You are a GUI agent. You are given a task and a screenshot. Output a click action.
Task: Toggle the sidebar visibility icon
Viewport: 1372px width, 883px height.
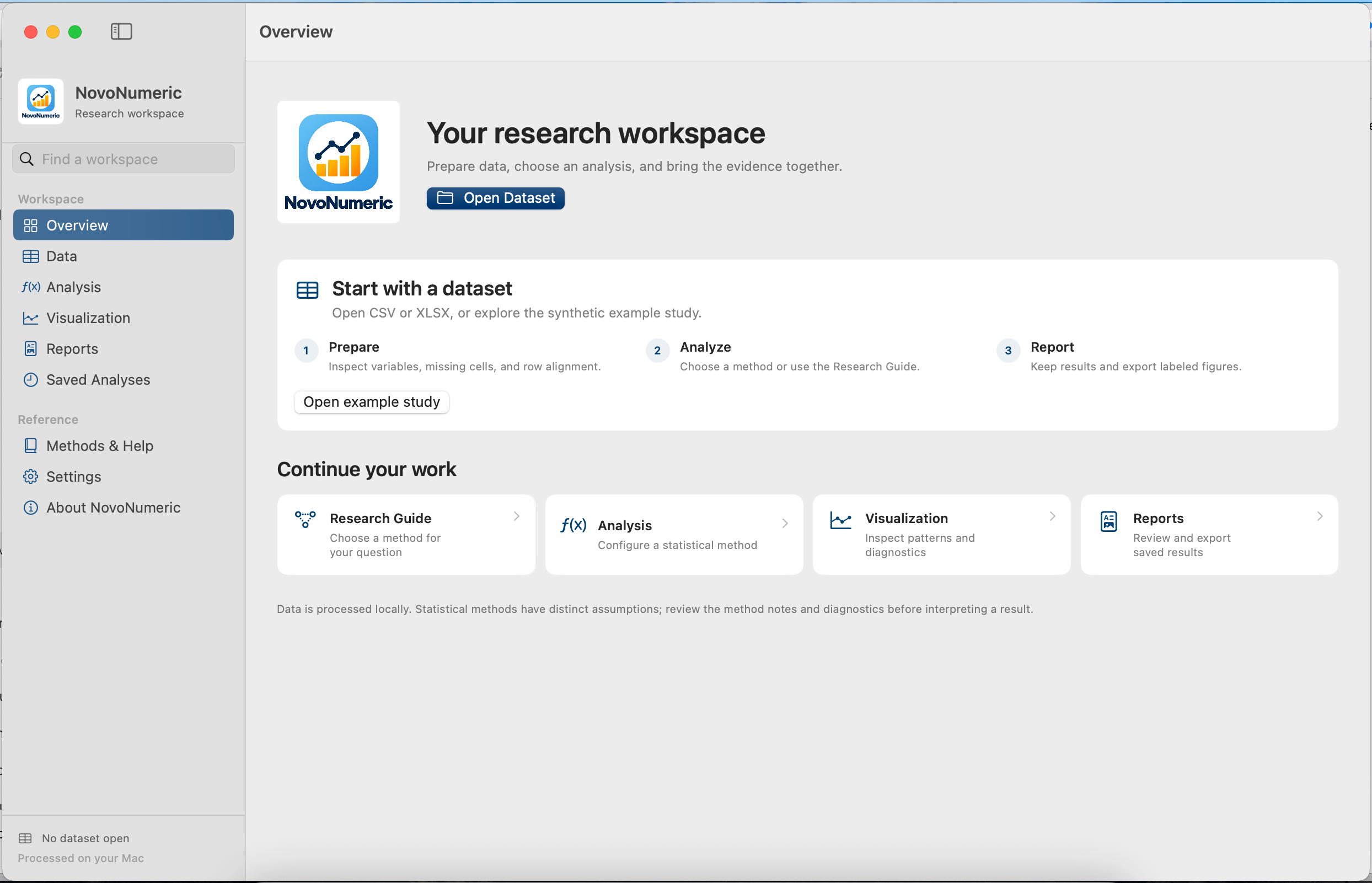coord(121,31)
